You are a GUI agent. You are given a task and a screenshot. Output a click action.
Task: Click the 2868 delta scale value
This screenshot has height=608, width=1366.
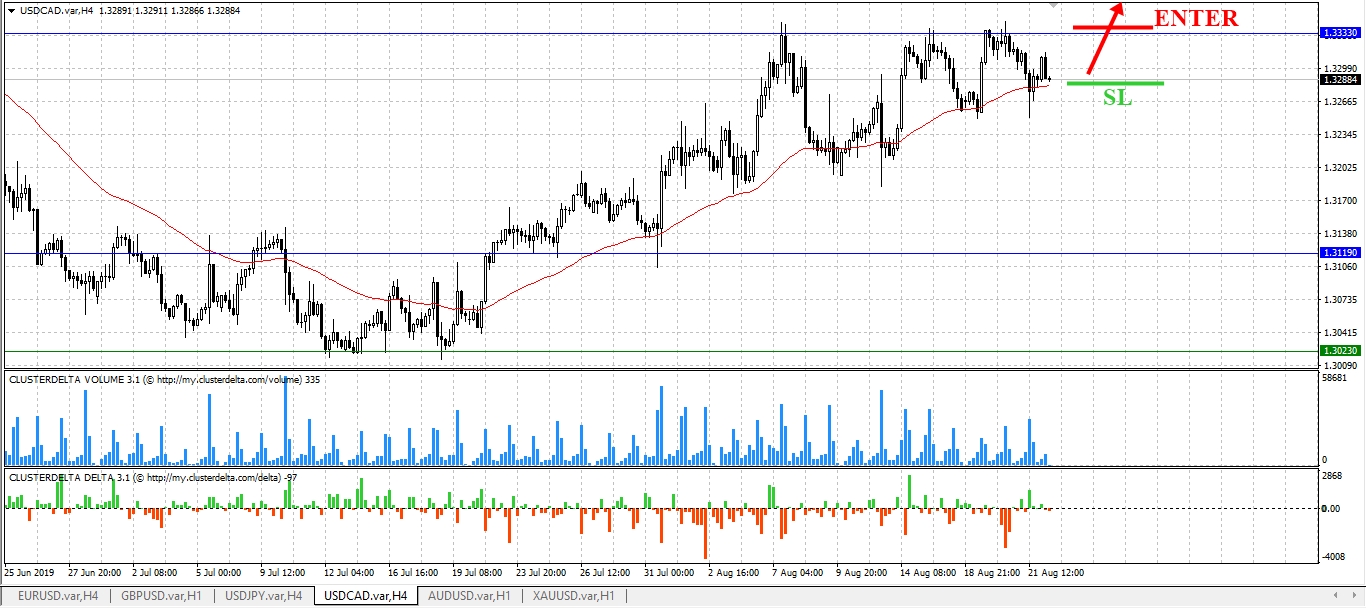(x=1334, y=478)
